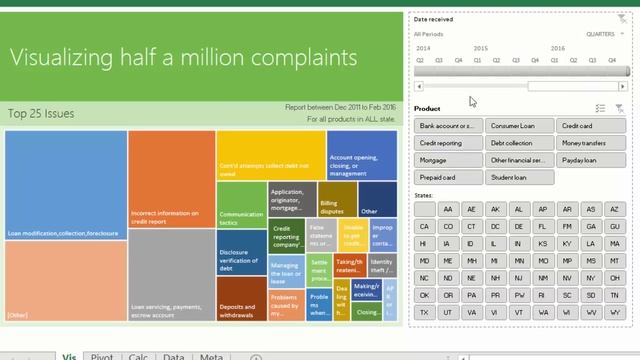Click the Top 25 Issues heading
Image resolution: width=640 pixels, height=360 pixels.
click(x=41, y=113)
